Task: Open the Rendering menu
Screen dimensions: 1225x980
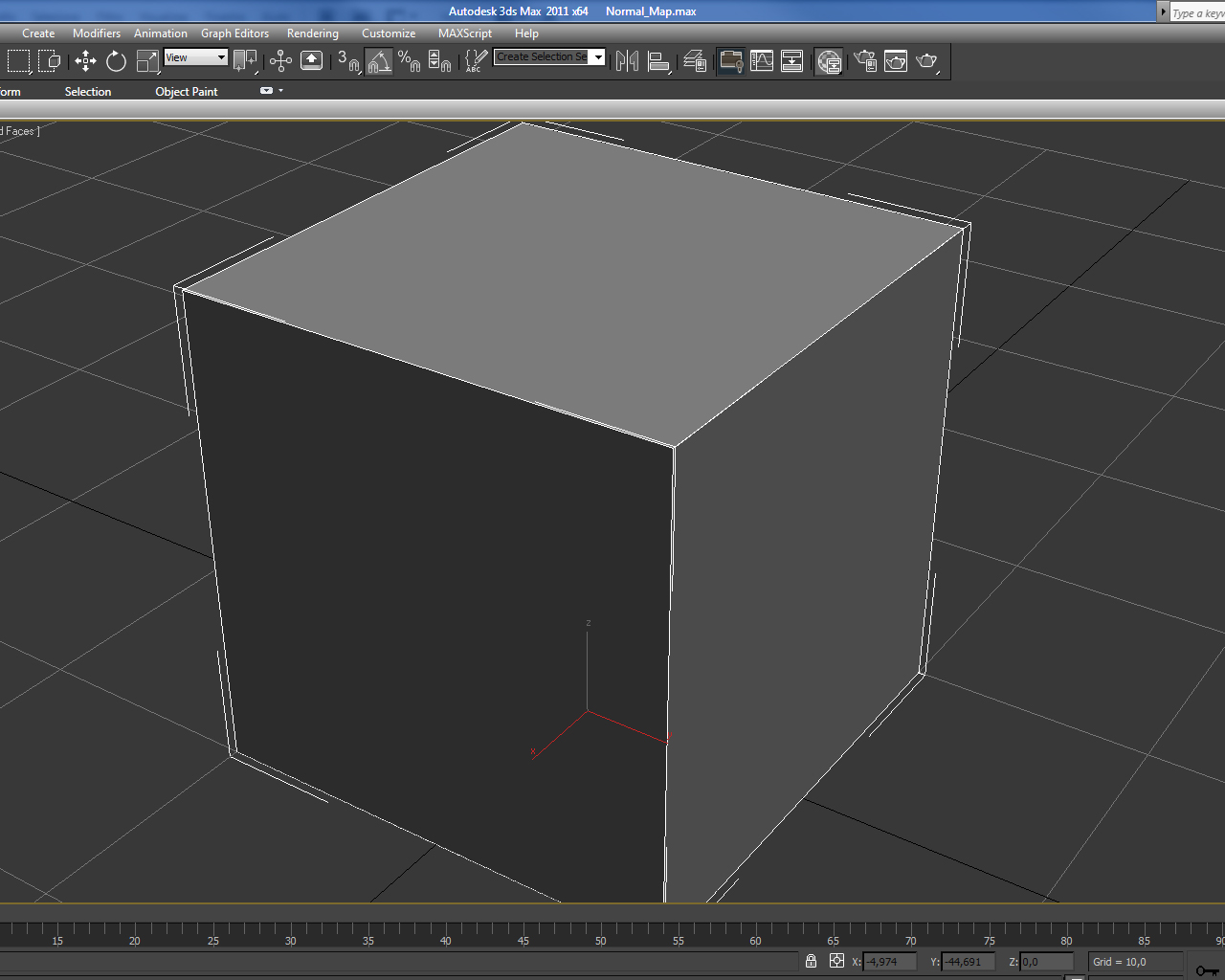Action: tap(312, 33)
